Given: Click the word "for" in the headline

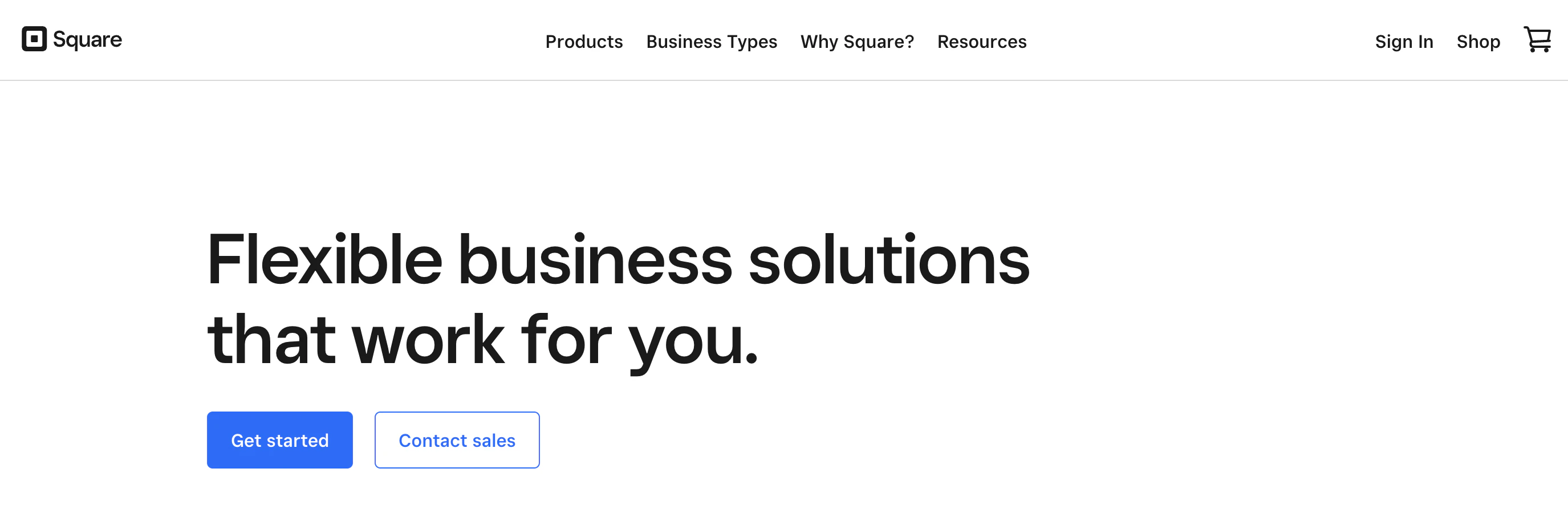Looking at the screenshot, I should pos(566,339).
